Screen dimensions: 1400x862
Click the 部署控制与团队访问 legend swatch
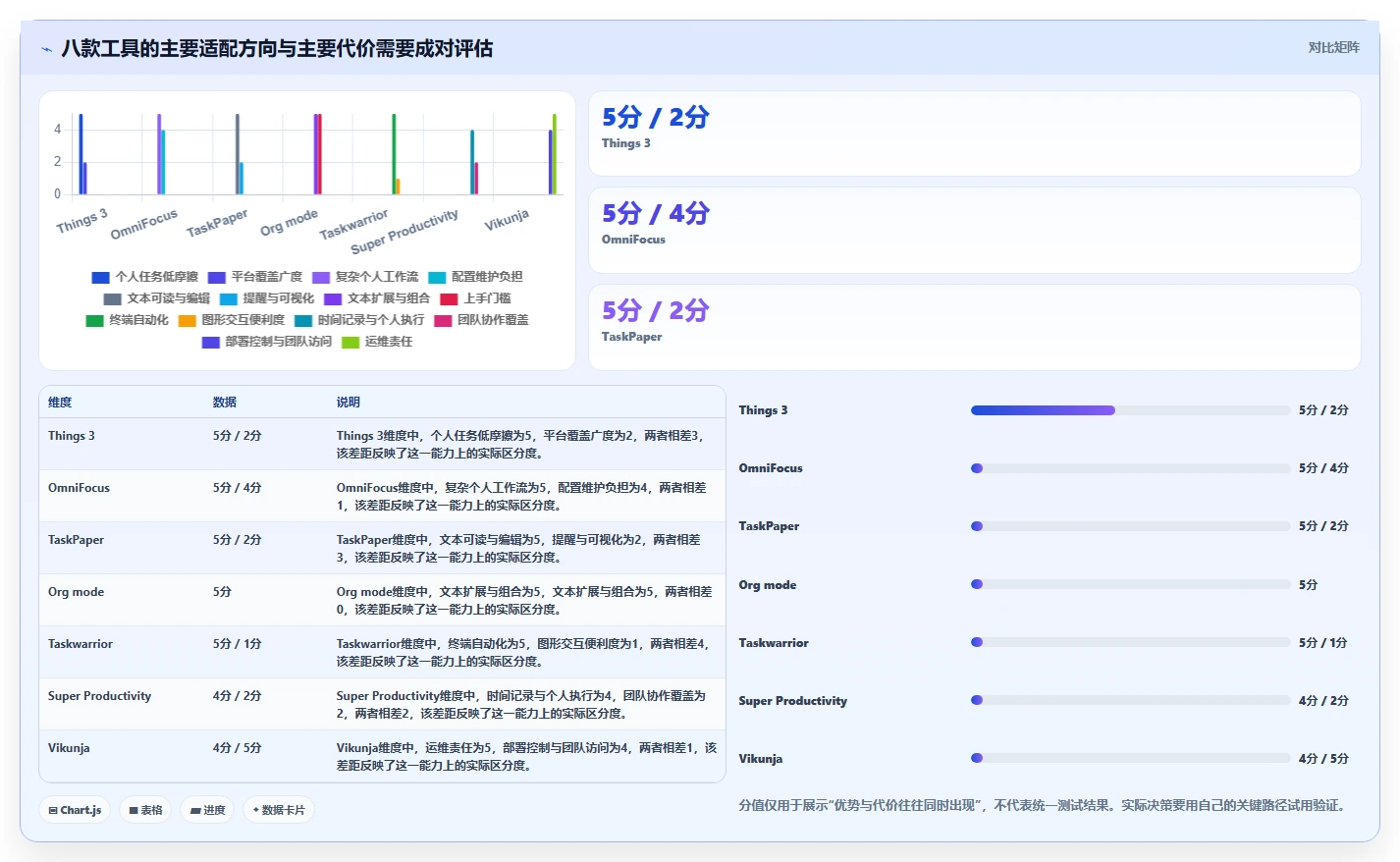[211, 342]
